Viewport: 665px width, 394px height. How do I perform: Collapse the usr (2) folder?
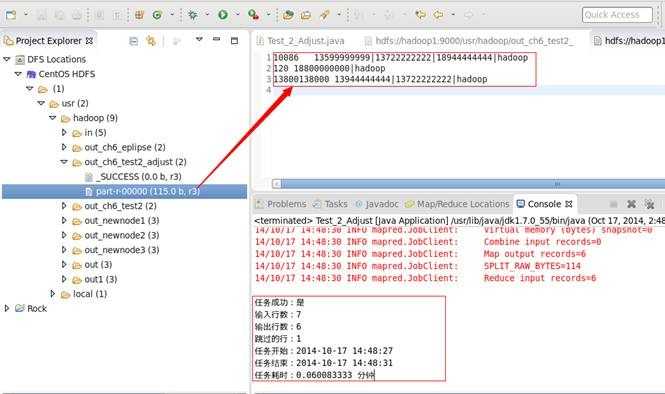pos(41,103)
